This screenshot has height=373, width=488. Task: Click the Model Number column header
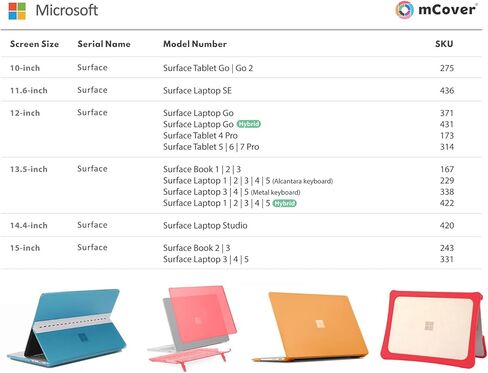(195, 44)
